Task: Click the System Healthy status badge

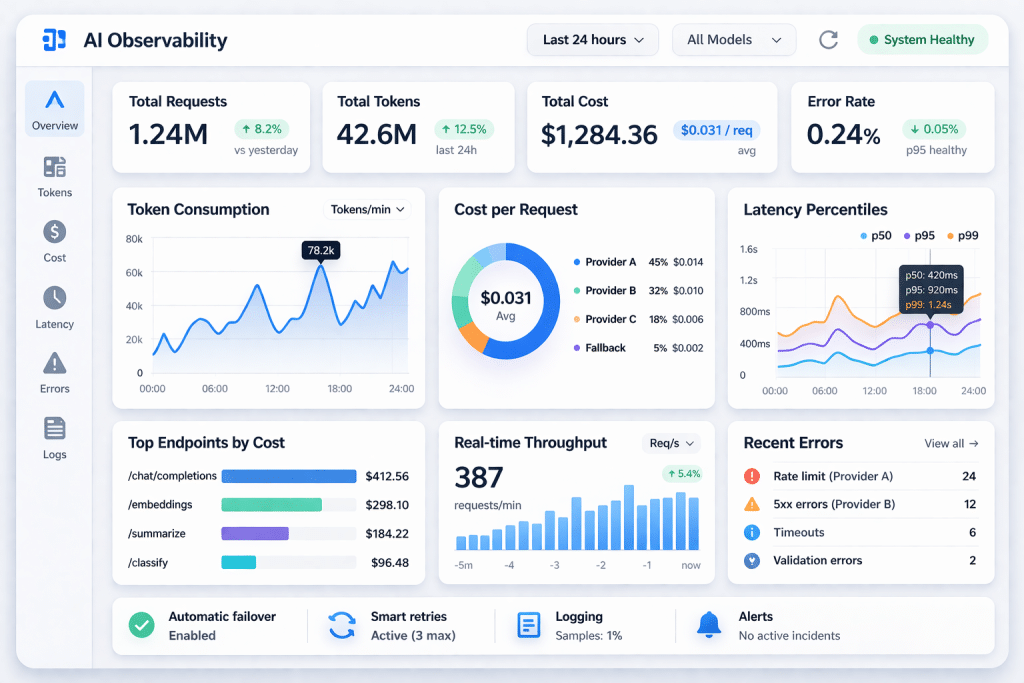Action: click(x=922, y=40)
